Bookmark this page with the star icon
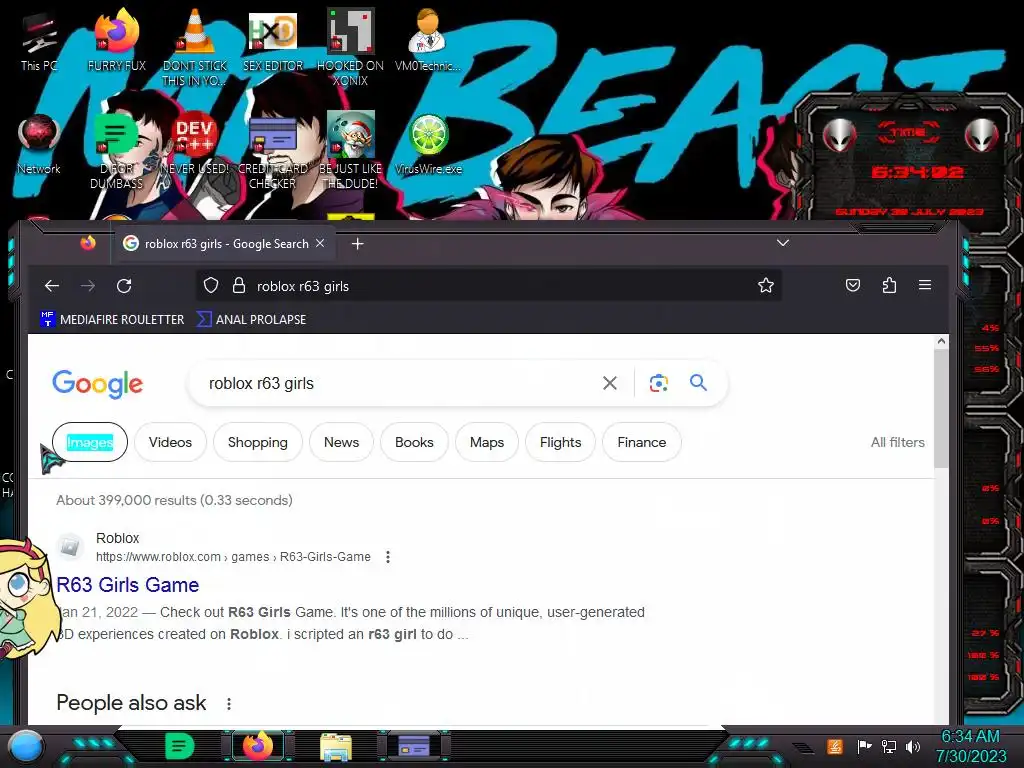This screenshot has height=768, width=1024. point(765,285)
